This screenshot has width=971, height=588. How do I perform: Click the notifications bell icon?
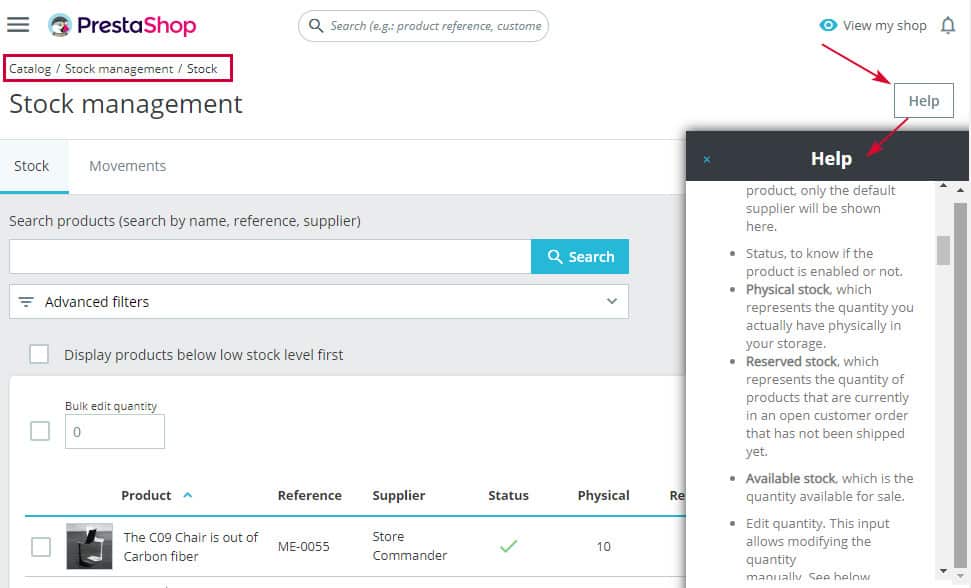tap(948, 26)
